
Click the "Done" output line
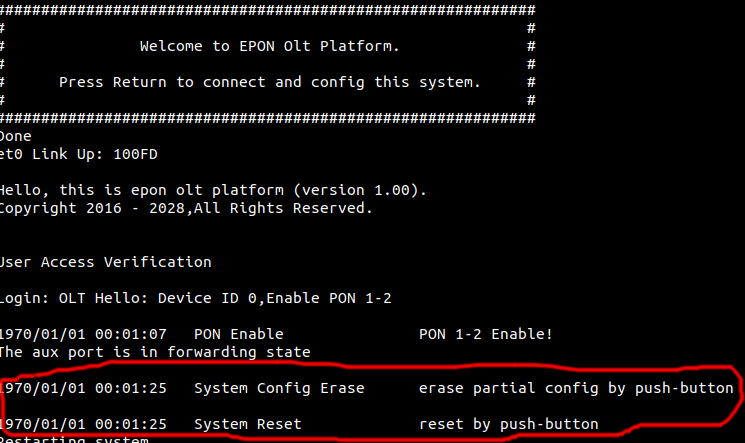[16, 136]
